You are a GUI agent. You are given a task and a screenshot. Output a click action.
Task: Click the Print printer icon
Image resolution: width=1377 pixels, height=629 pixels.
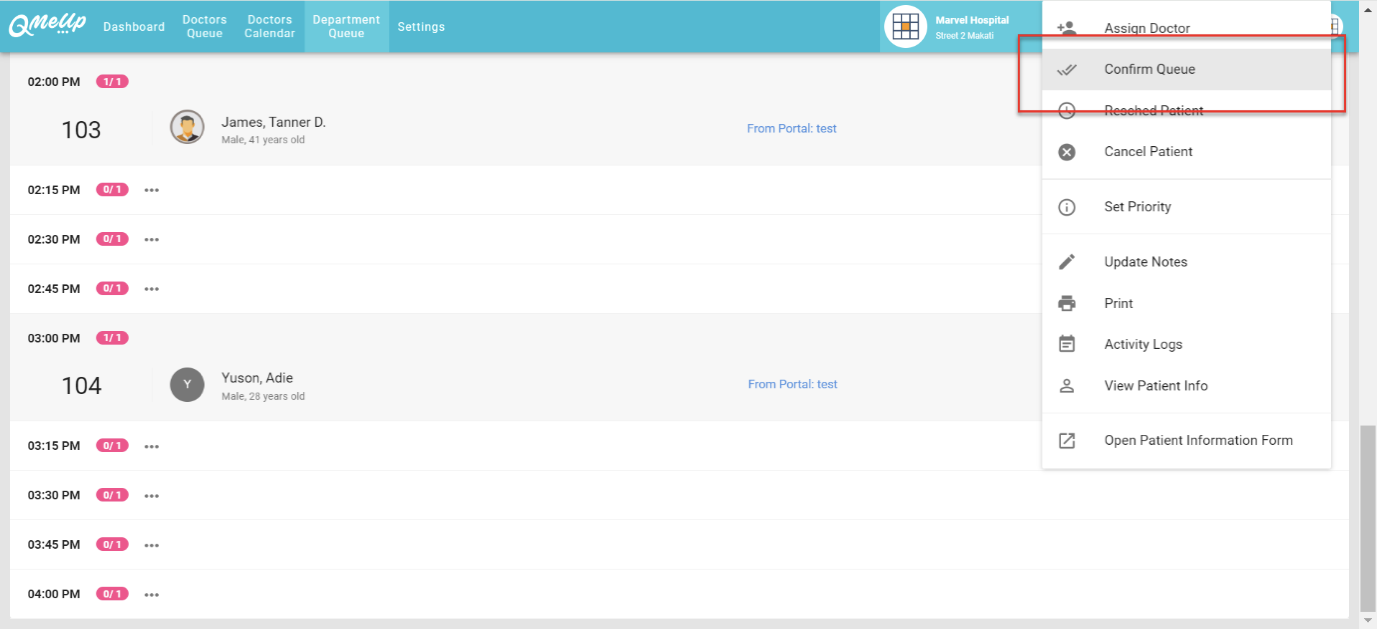tap(1067, 303)
